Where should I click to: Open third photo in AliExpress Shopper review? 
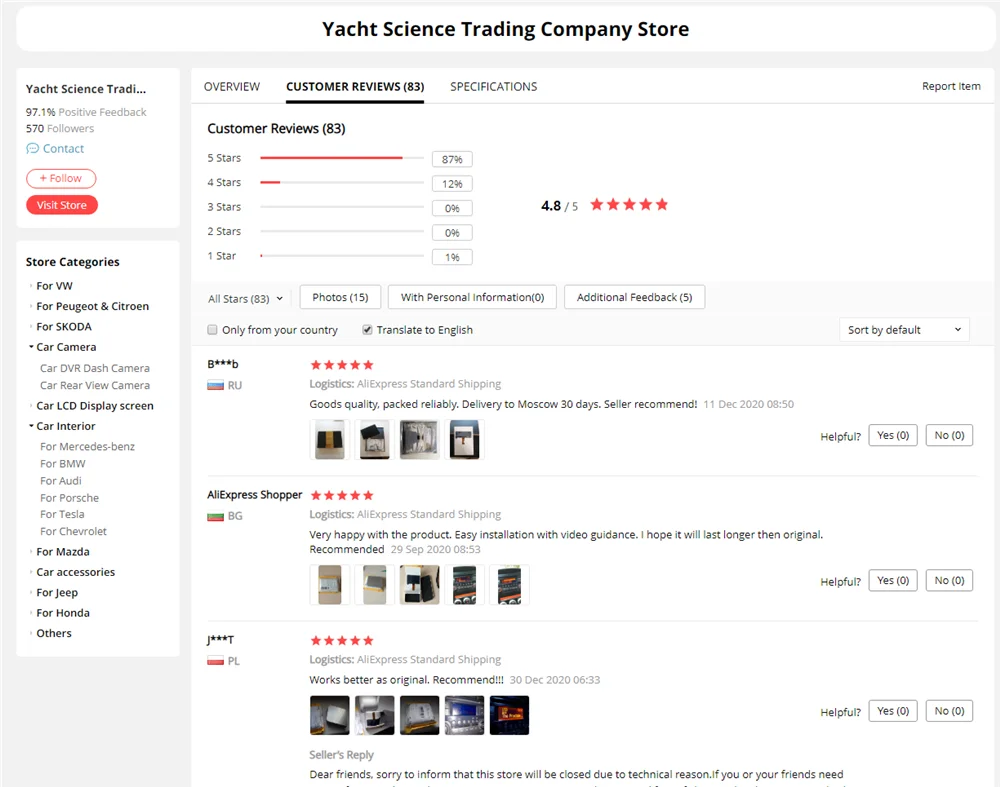click(x=419, y=585)
